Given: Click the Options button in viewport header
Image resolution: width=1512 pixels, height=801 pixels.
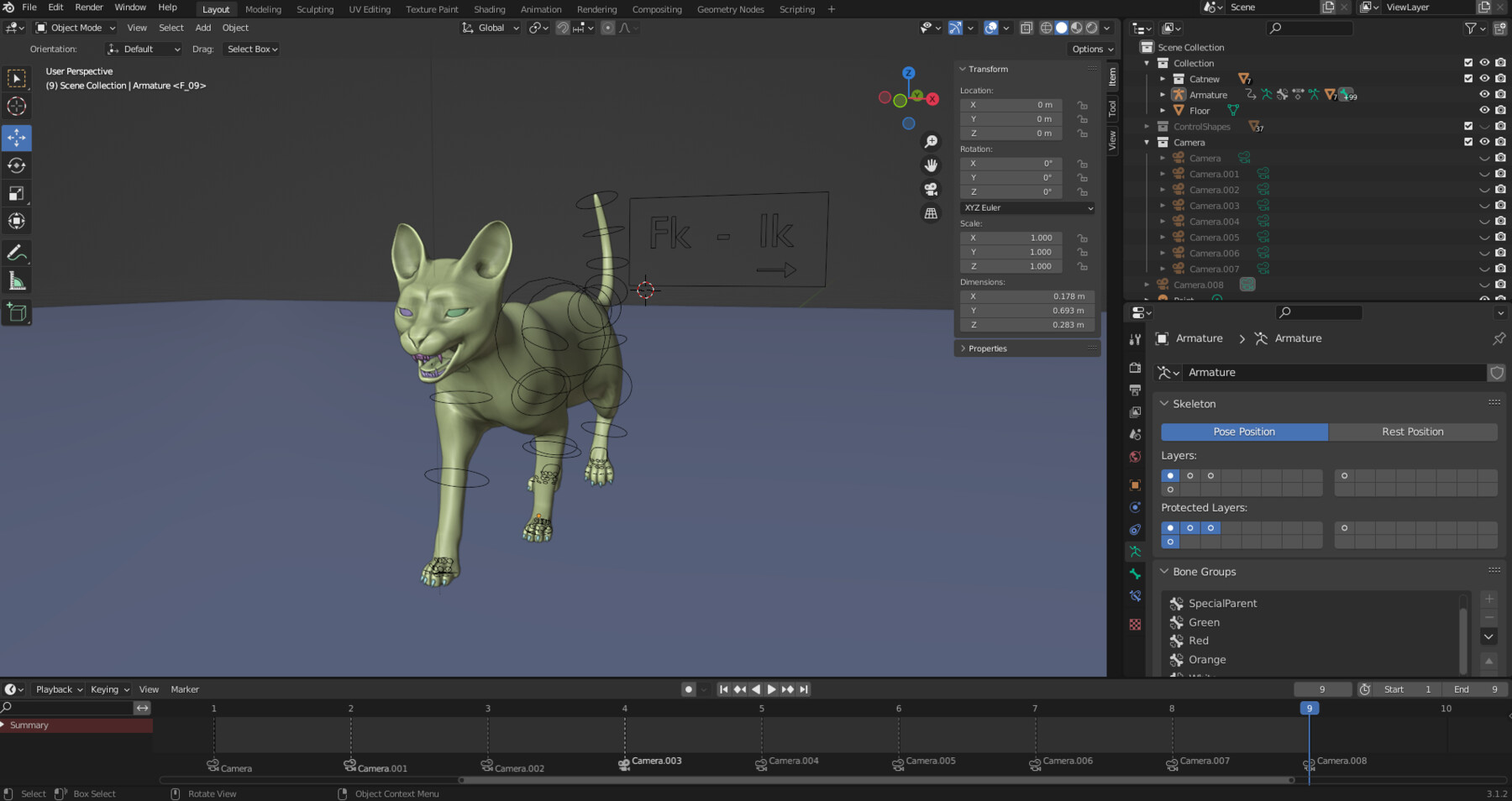Looking at the screenshot, I should [1090, 49].
